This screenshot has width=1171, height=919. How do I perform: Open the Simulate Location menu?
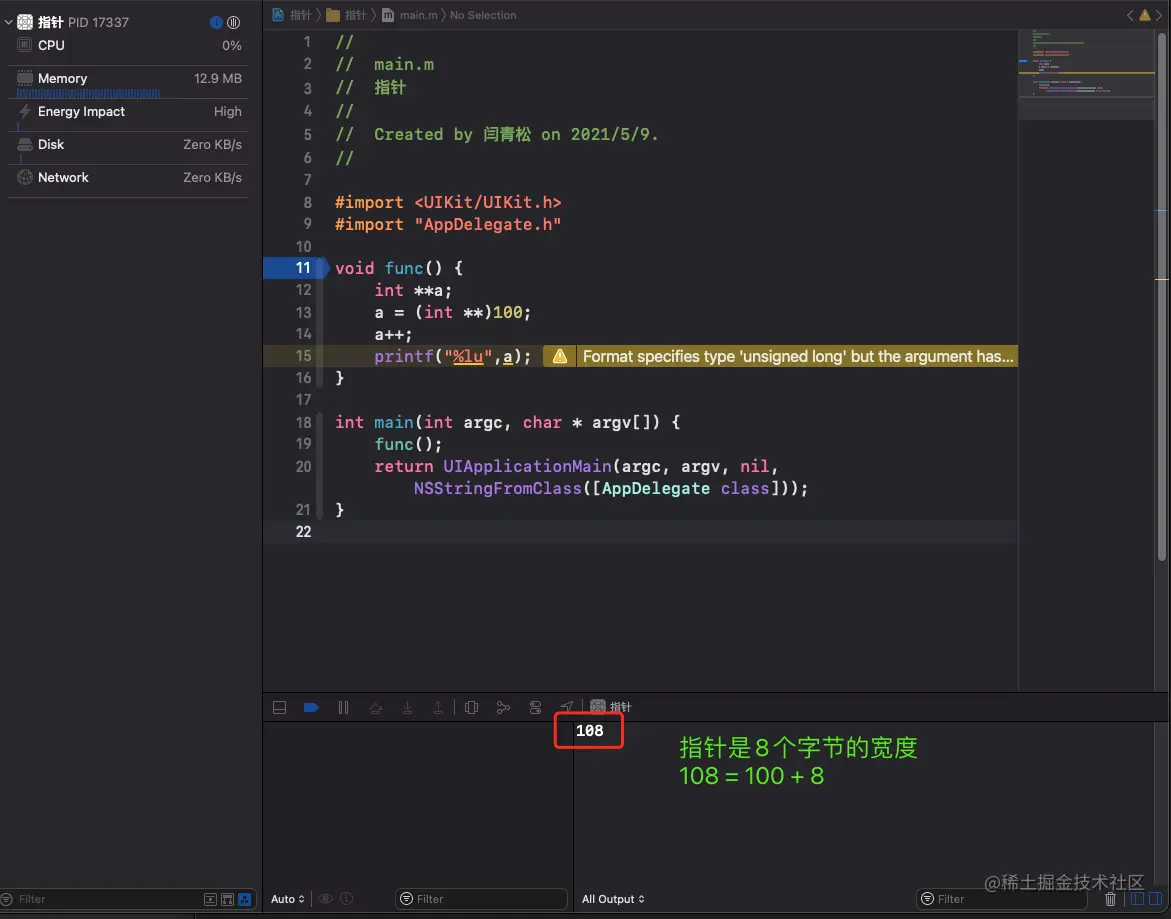click(567, 706)
